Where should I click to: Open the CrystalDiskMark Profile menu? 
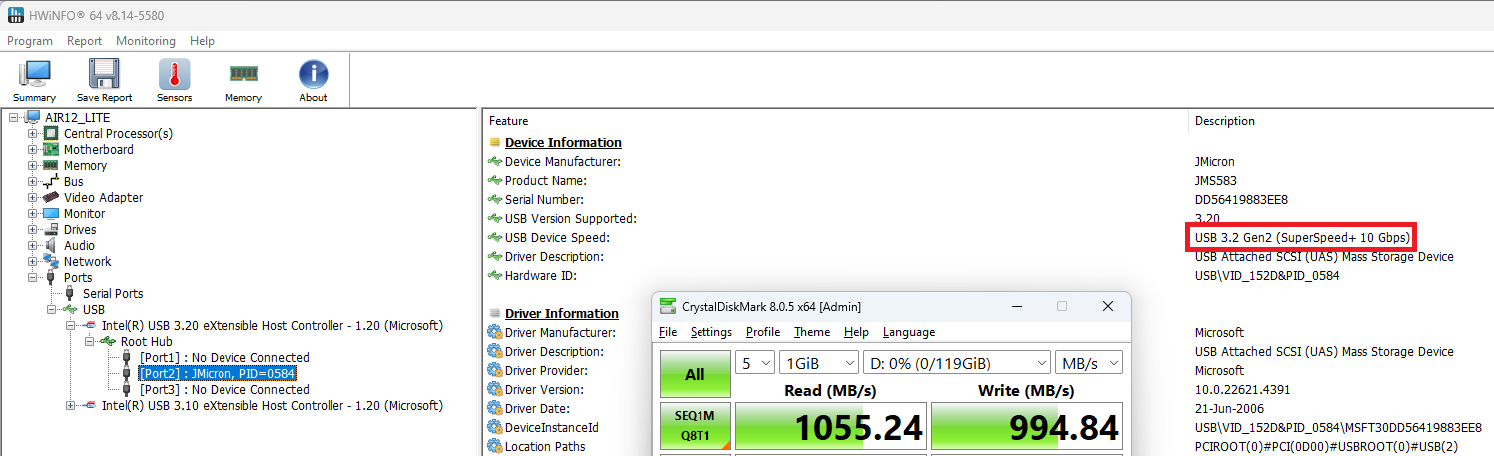coord(763,332)
